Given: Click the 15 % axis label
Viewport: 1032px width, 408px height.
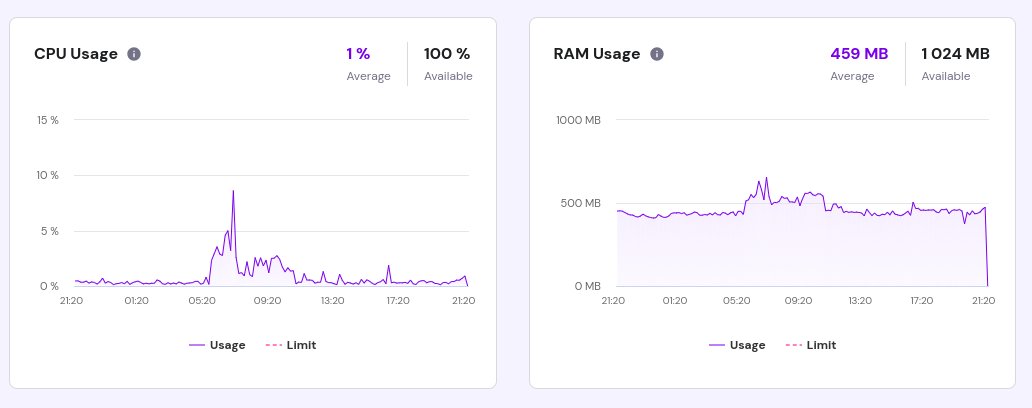Looking at the screenshot, I should [x=47, y=120].
